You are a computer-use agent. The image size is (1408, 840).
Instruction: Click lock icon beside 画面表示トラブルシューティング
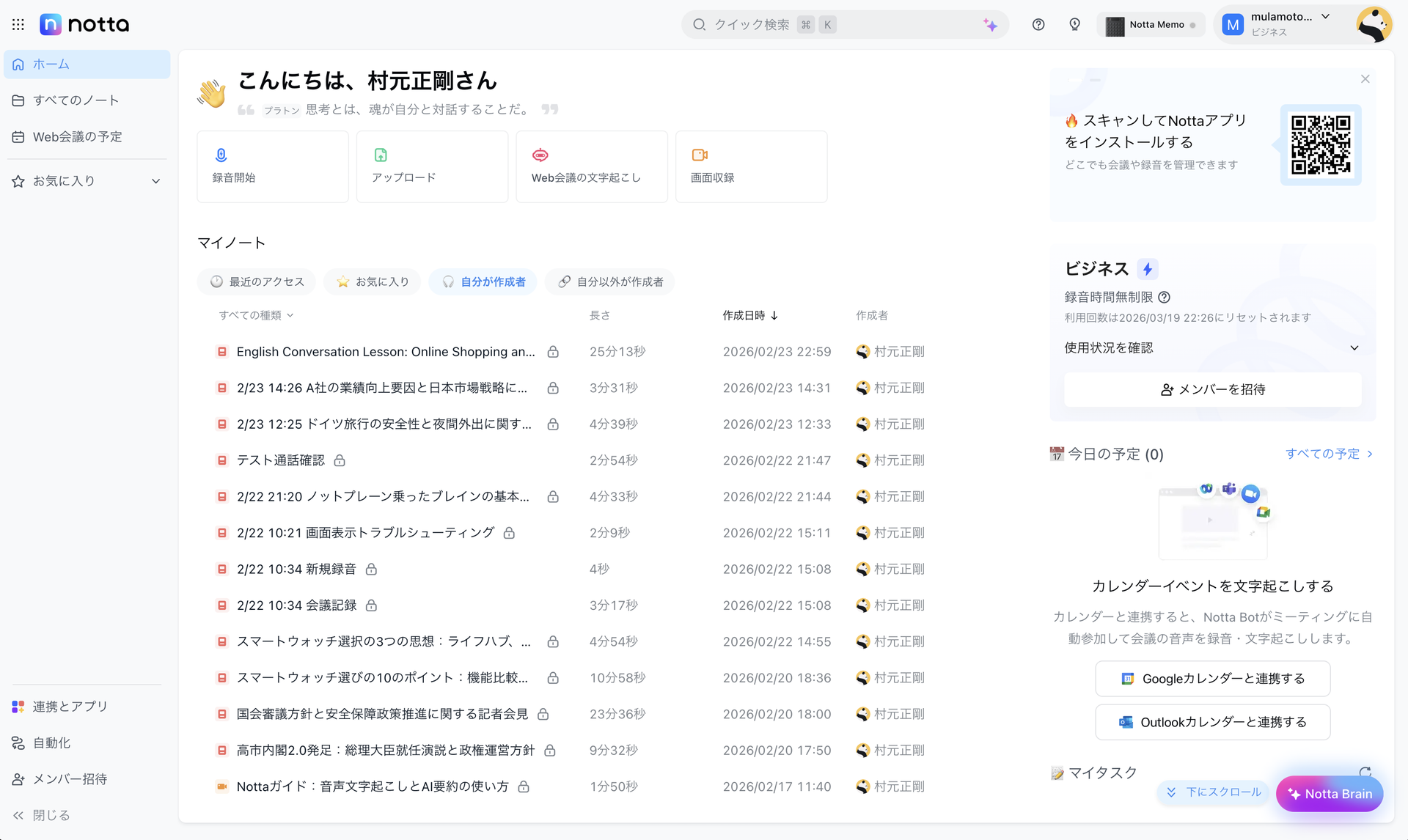point(509,533)
